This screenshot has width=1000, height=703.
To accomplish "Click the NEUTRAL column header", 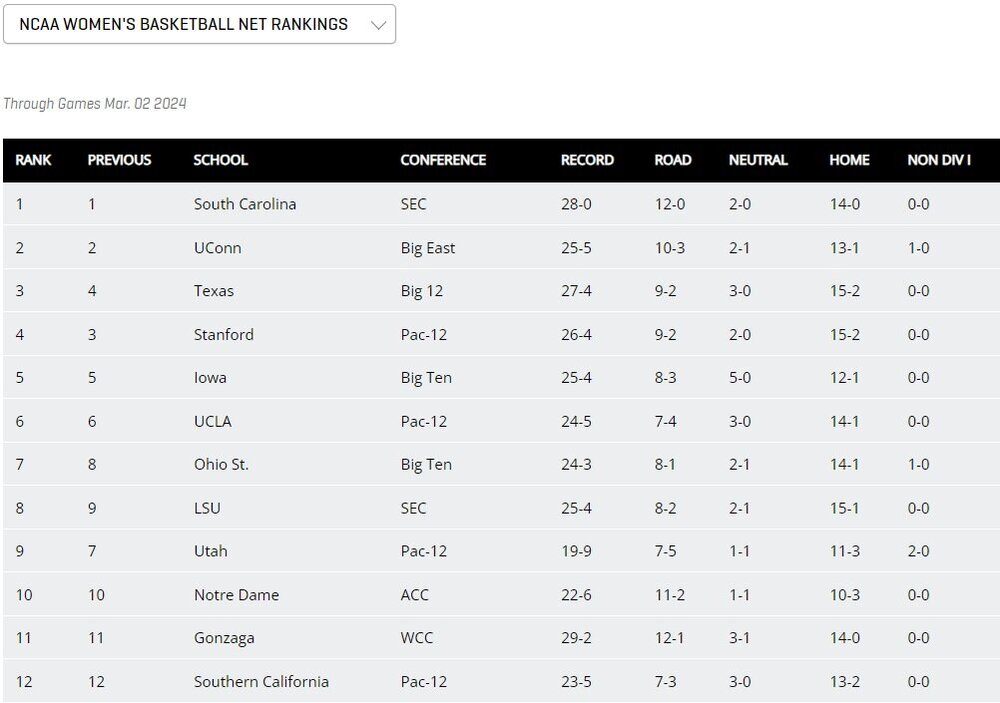I will [x=758, y=160].
